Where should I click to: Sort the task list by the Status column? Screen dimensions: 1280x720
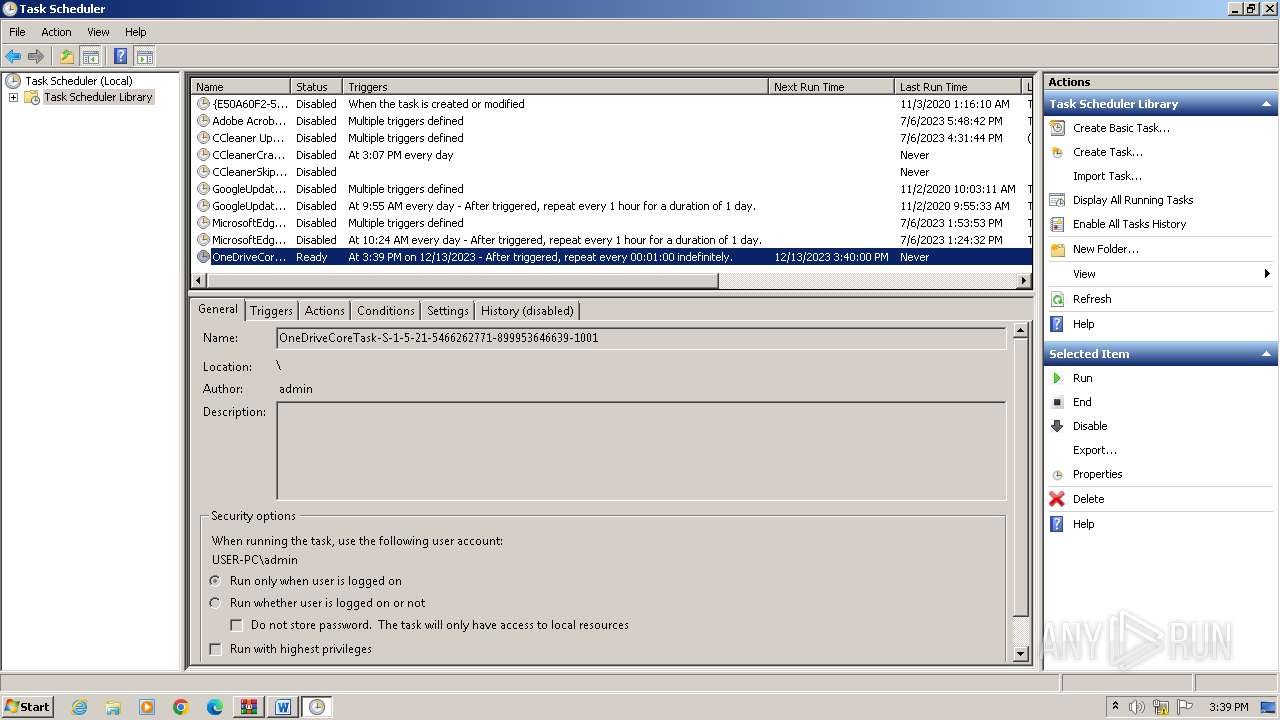[x=316, y=87]
